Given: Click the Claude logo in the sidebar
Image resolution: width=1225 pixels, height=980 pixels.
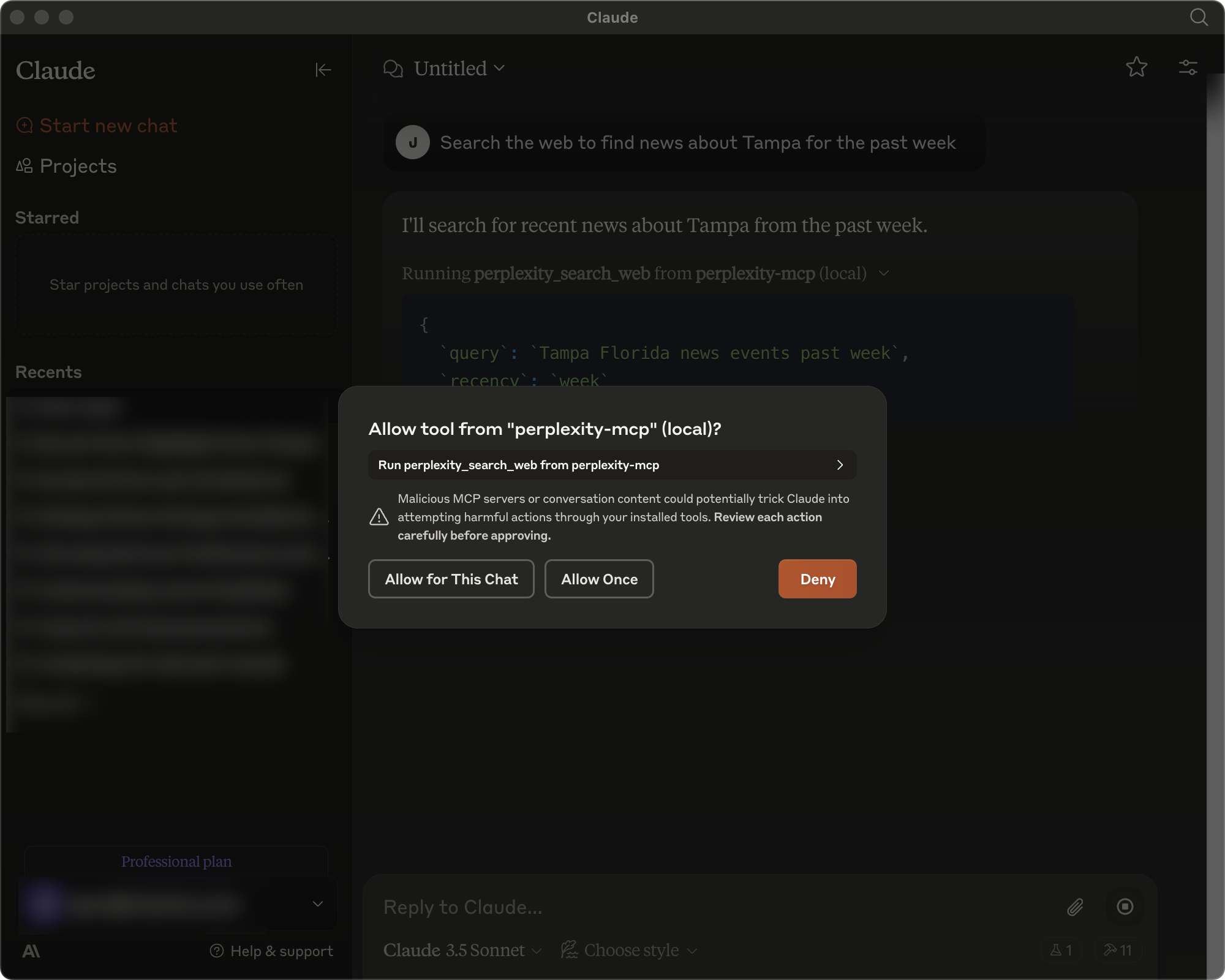Looking at the screenshot, I should pyautogui.click(x=56, y=70).
